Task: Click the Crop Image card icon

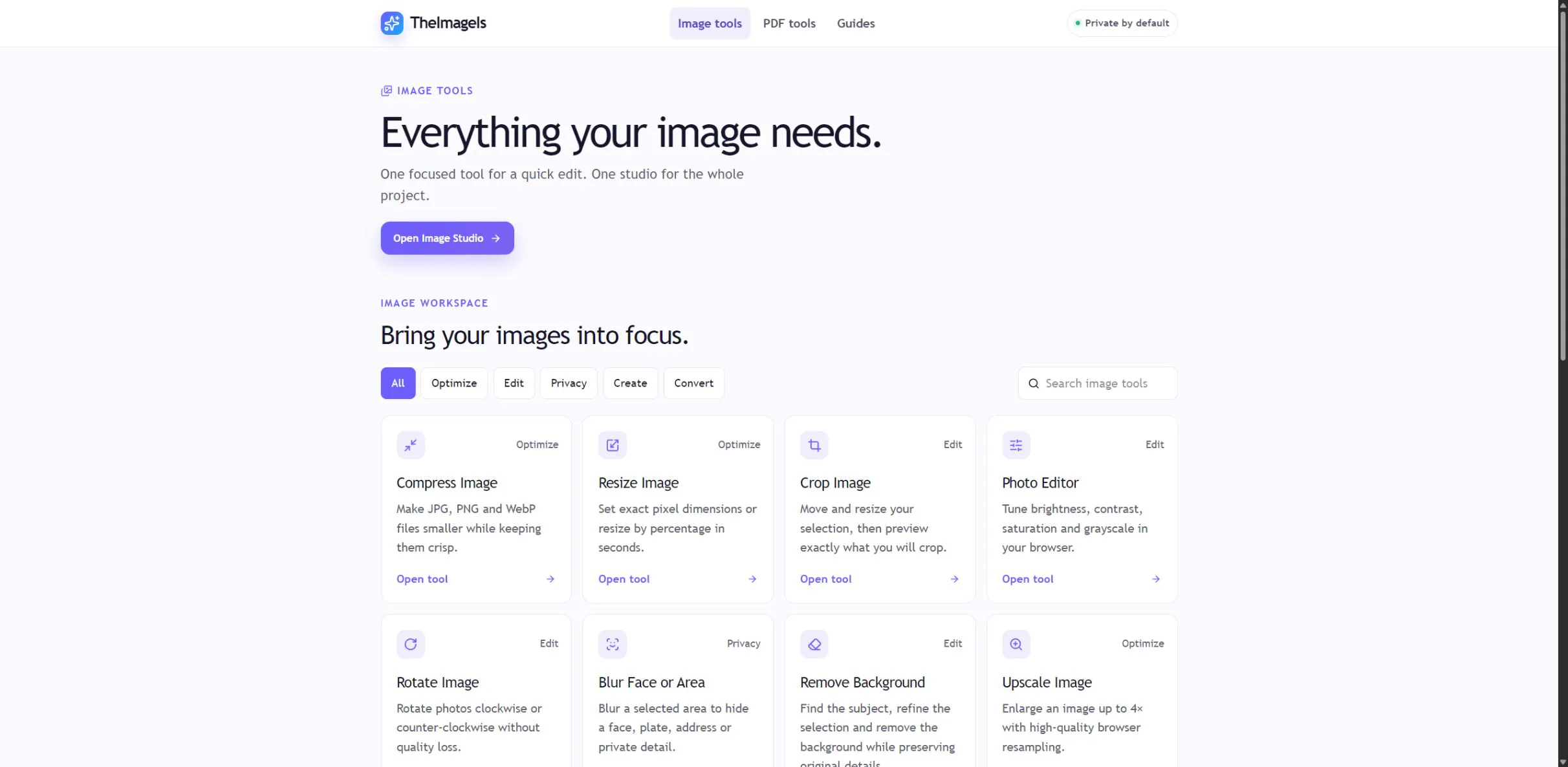Action: click(814, 445)
